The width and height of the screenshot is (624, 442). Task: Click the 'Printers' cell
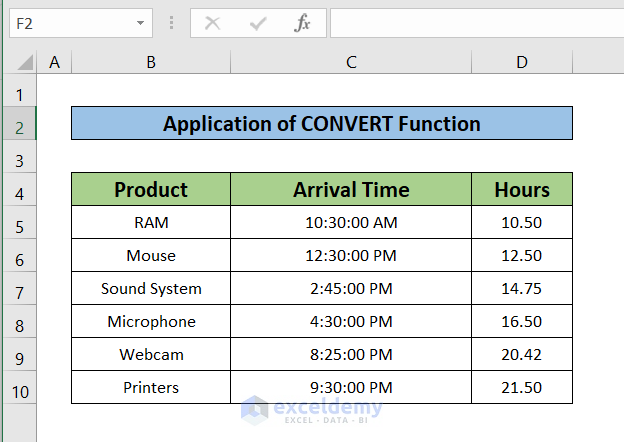pos(151,387)
